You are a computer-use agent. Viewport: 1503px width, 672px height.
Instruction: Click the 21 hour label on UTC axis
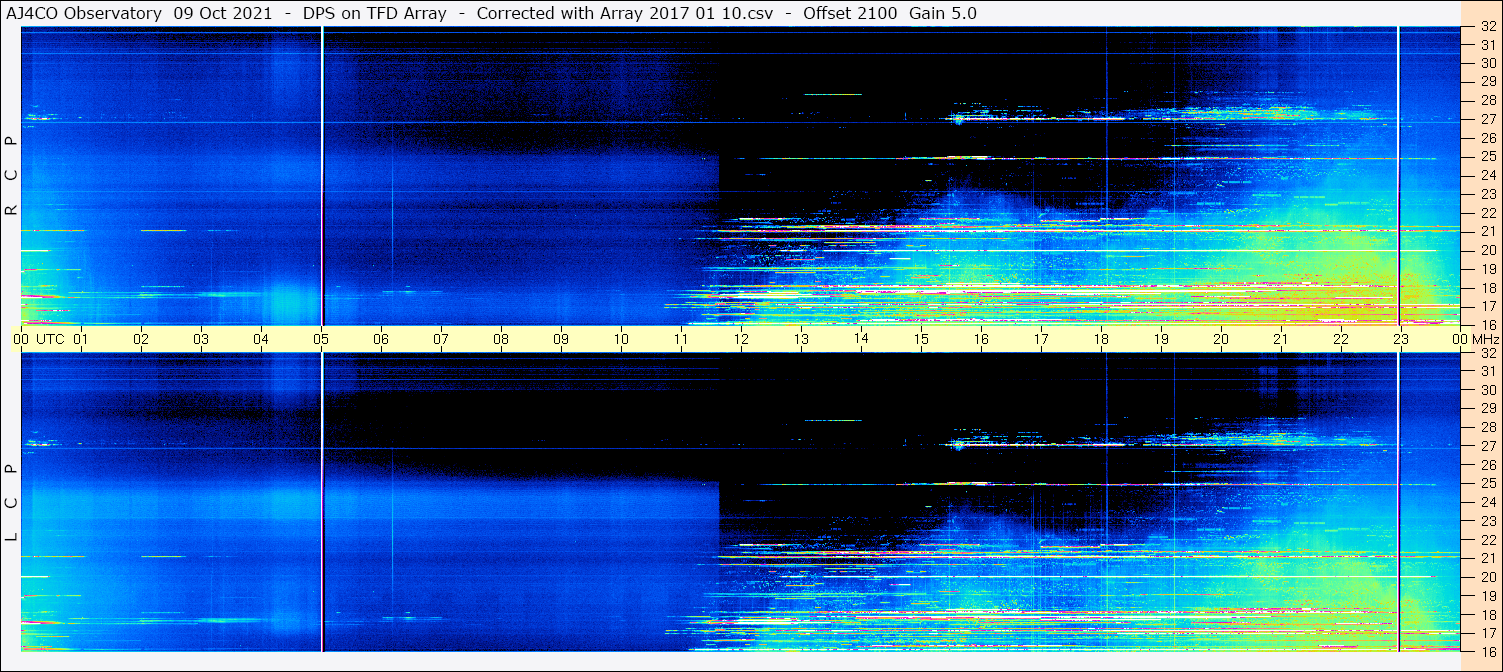pos(1281,339)
